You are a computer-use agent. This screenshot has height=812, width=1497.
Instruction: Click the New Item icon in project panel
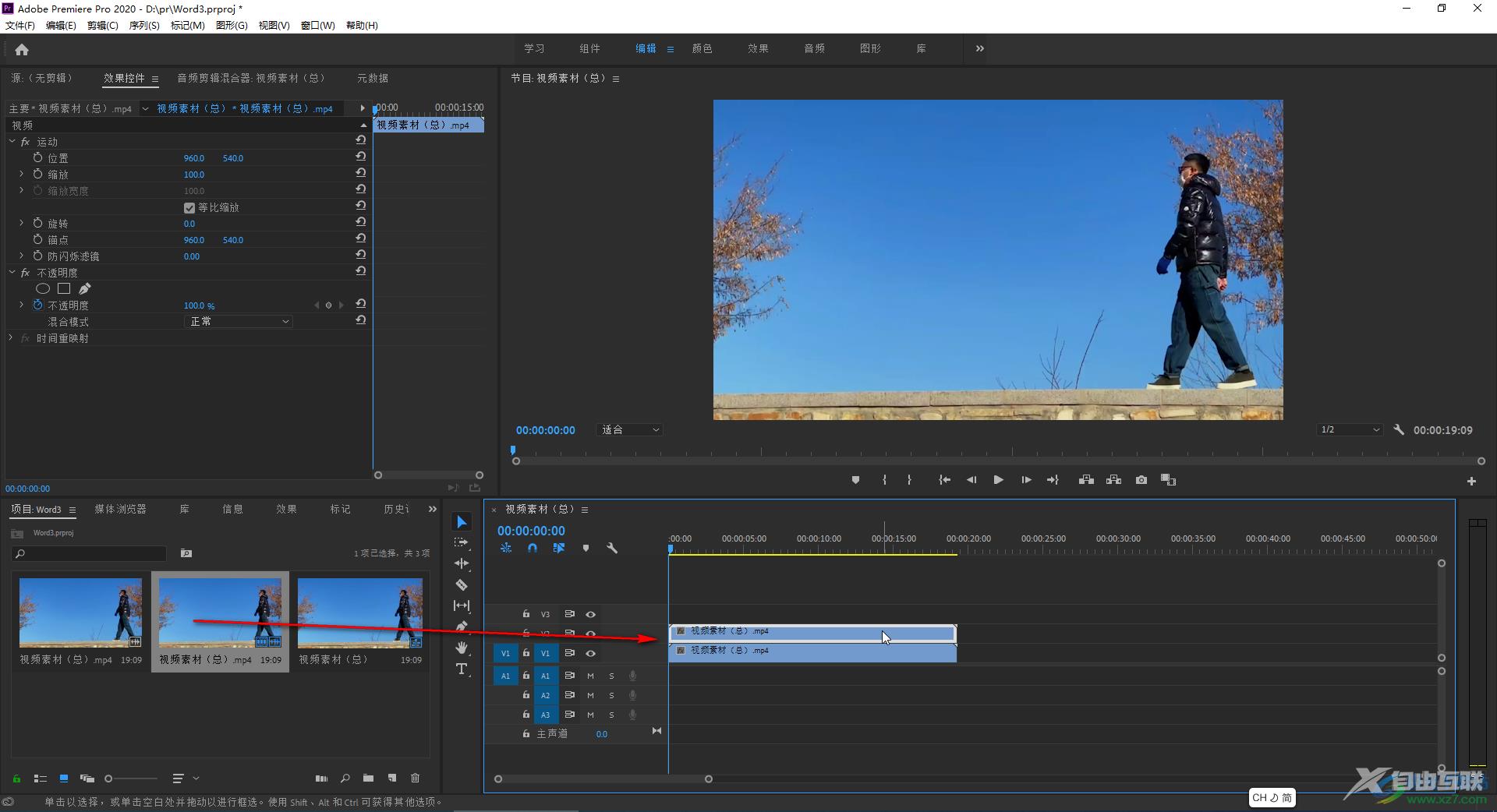[x=392, y=778]
